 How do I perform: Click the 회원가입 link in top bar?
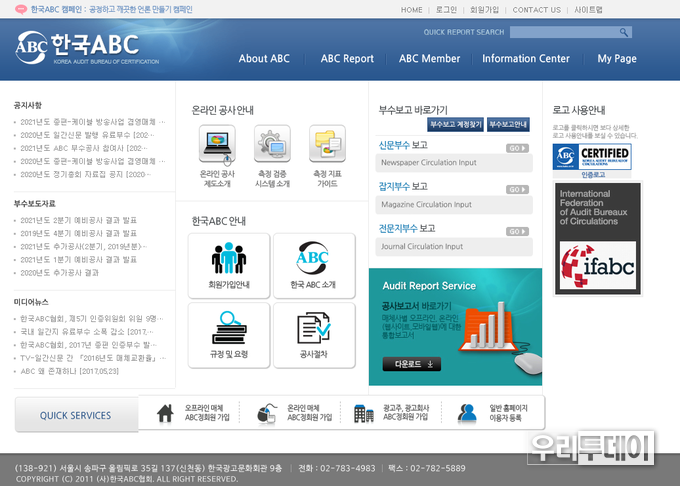coord(484,10)
